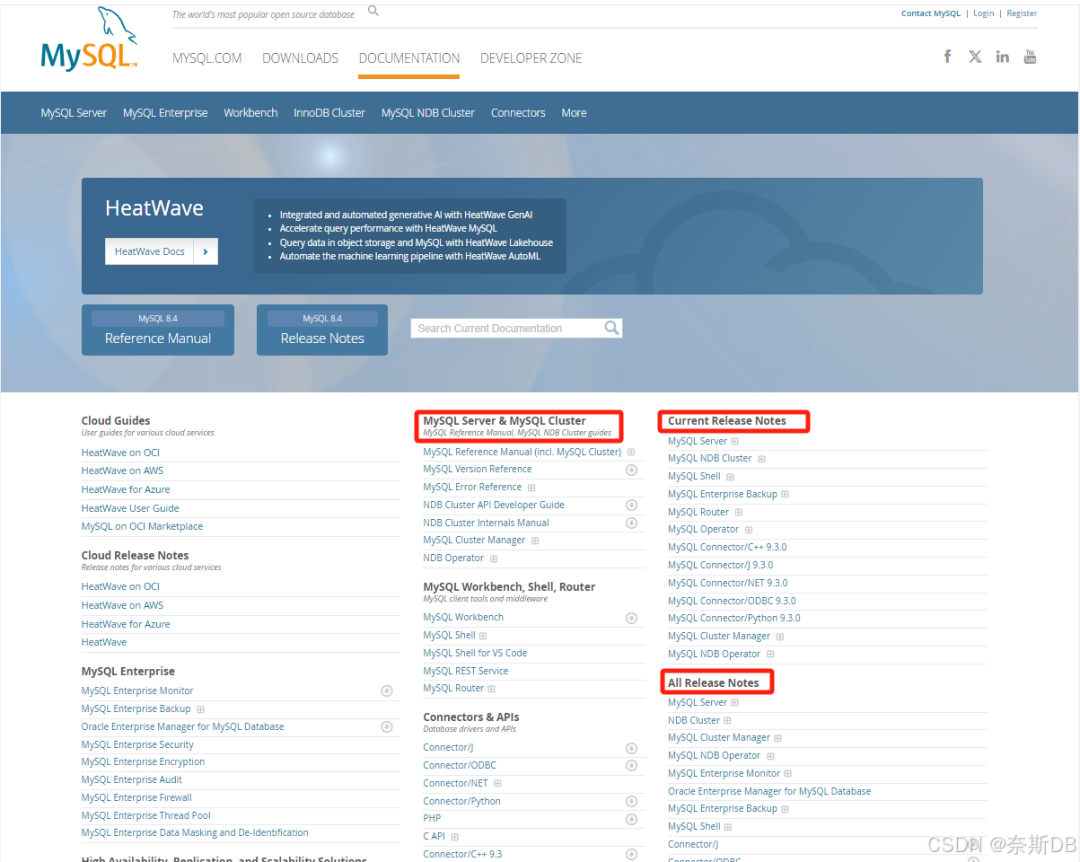Expand NDB Operator plus icon

click(x=494, y=559)
